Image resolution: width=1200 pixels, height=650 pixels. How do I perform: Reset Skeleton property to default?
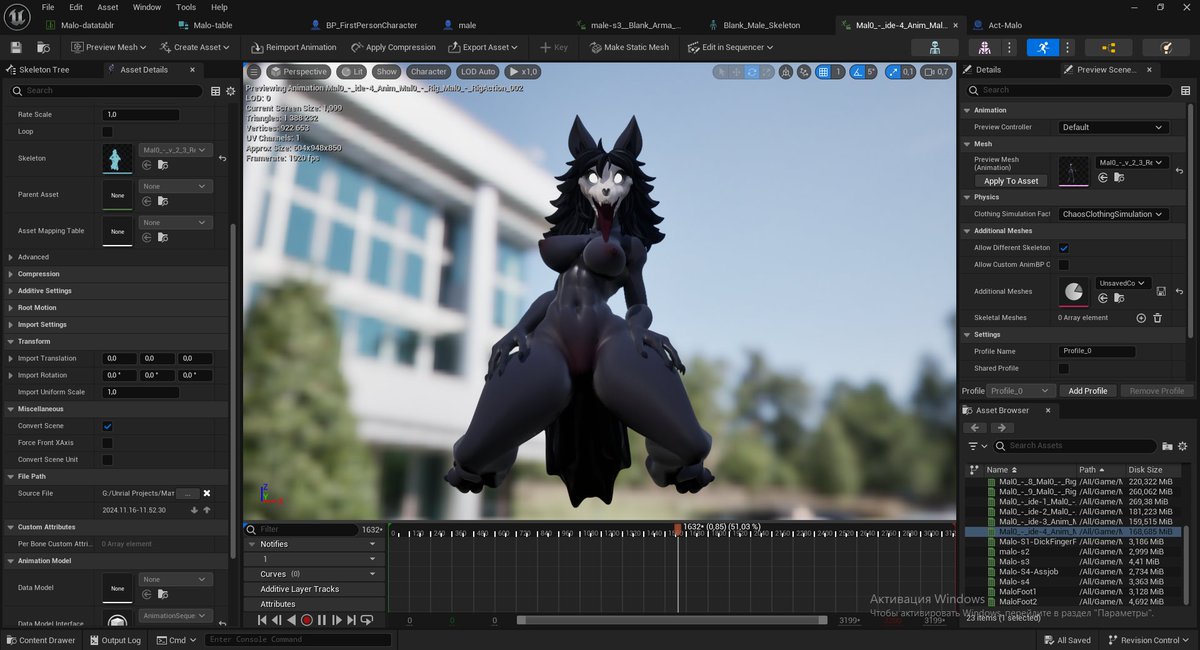222,158
